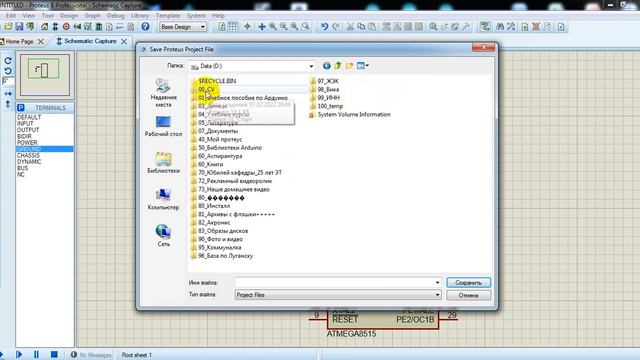Click the red X remove sheet icon

pos(536,27)
